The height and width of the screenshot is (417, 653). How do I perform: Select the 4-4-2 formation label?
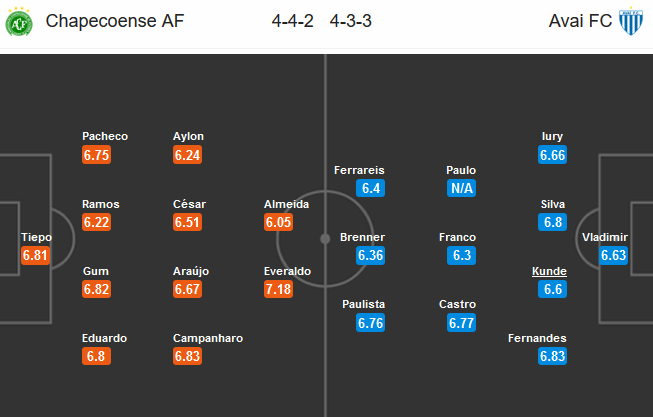pos(288,21)
